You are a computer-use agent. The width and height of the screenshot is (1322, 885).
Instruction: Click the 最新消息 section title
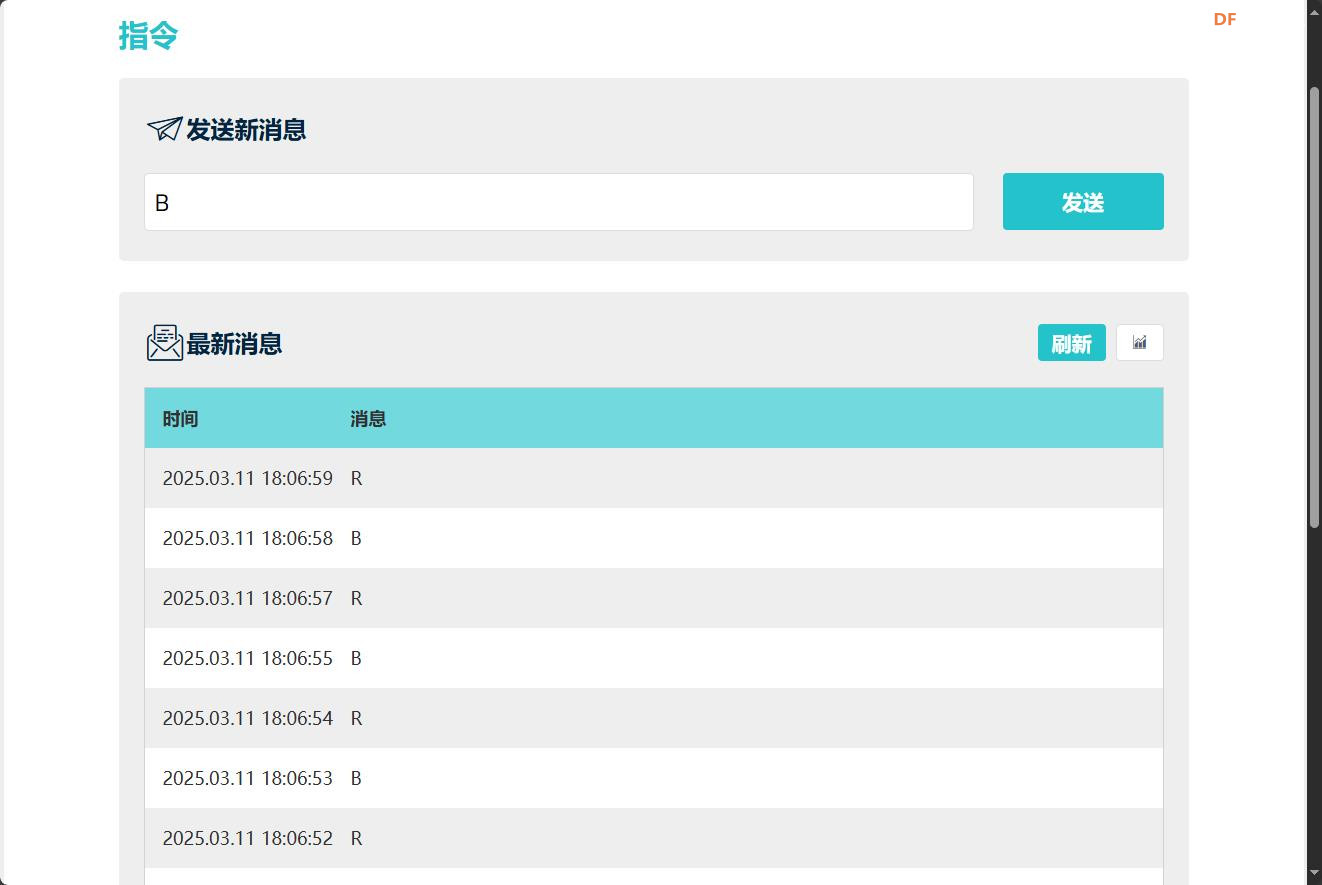(x=234, y=344)
